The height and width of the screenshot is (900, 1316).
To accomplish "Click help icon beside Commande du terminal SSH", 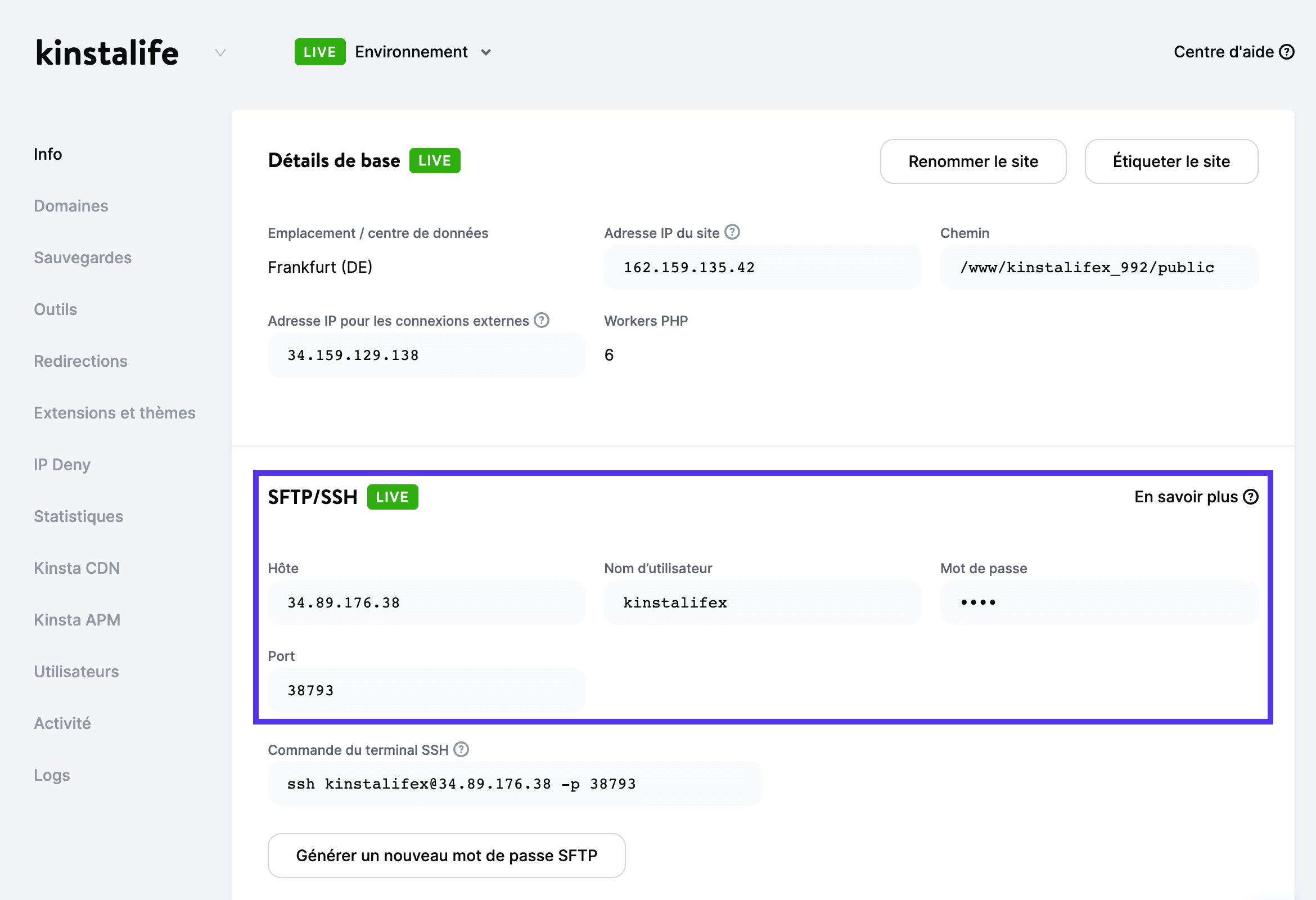I will pos(462,749).
